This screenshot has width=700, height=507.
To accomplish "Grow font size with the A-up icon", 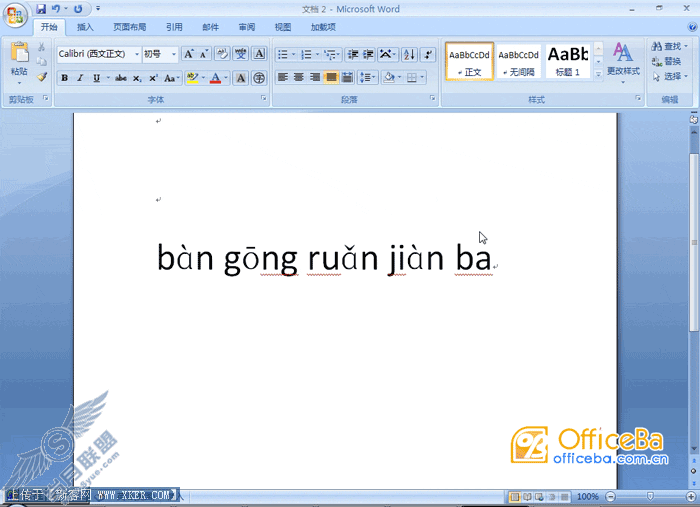I will tap(188, 54).
